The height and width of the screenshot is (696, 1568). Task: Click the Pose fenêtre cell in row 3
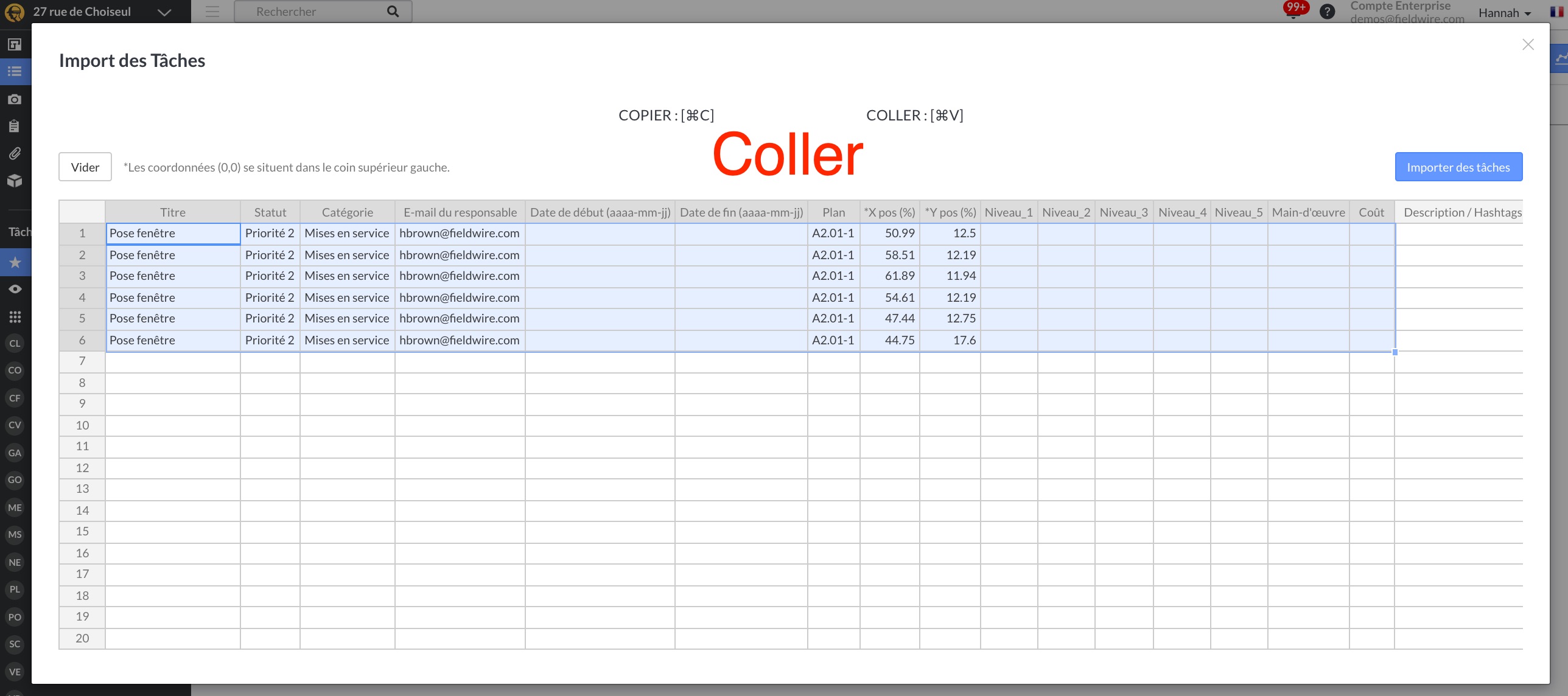pos(173,276)
